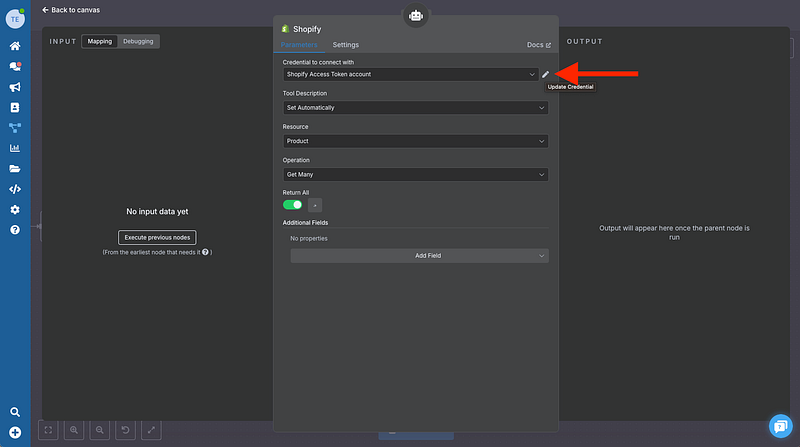Image resolution: width=800 pixels, height=447 pixels.
Task: Open the code brackets icon in sidebar
Action: coord(15,189)
